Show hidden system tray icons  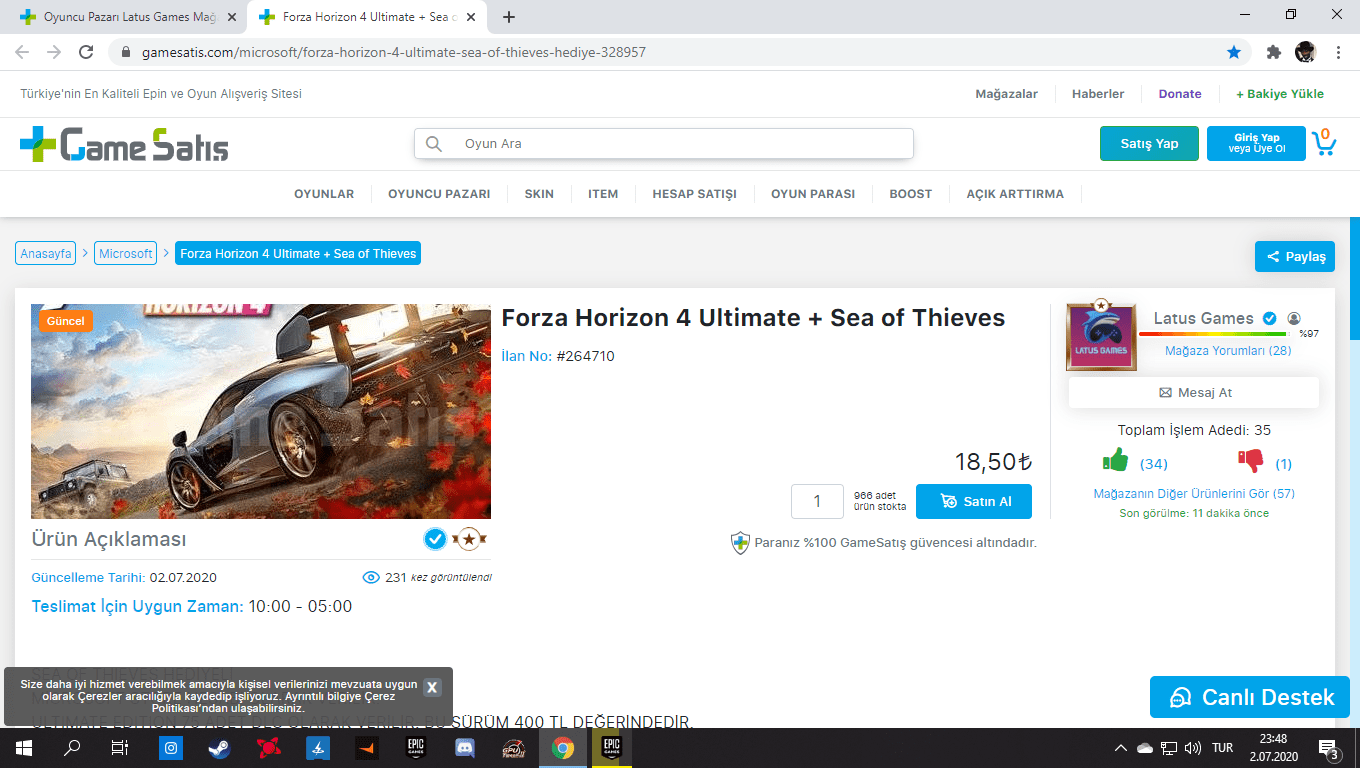pos(1121,748)
